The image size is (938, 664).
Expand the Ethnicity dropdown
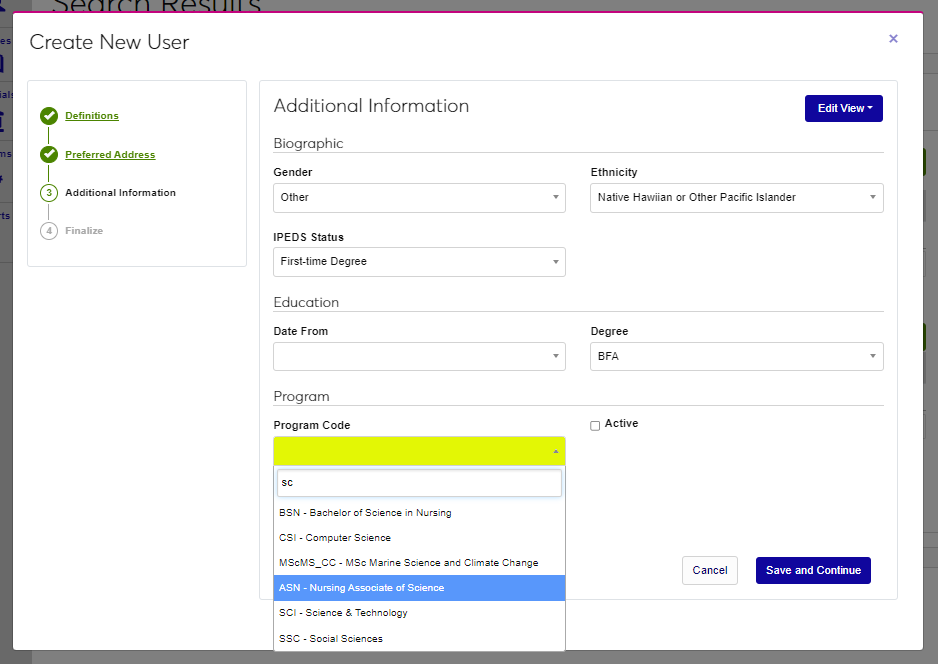pos(736,198)
